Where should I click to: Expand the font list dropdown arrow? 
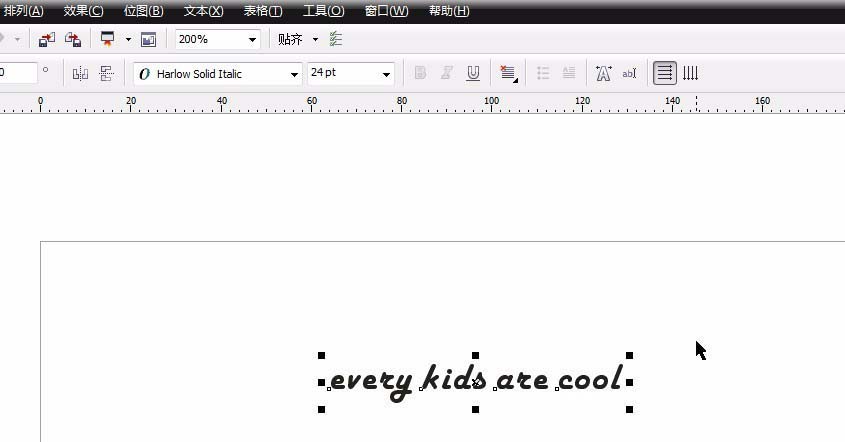[x=294, y=74]
